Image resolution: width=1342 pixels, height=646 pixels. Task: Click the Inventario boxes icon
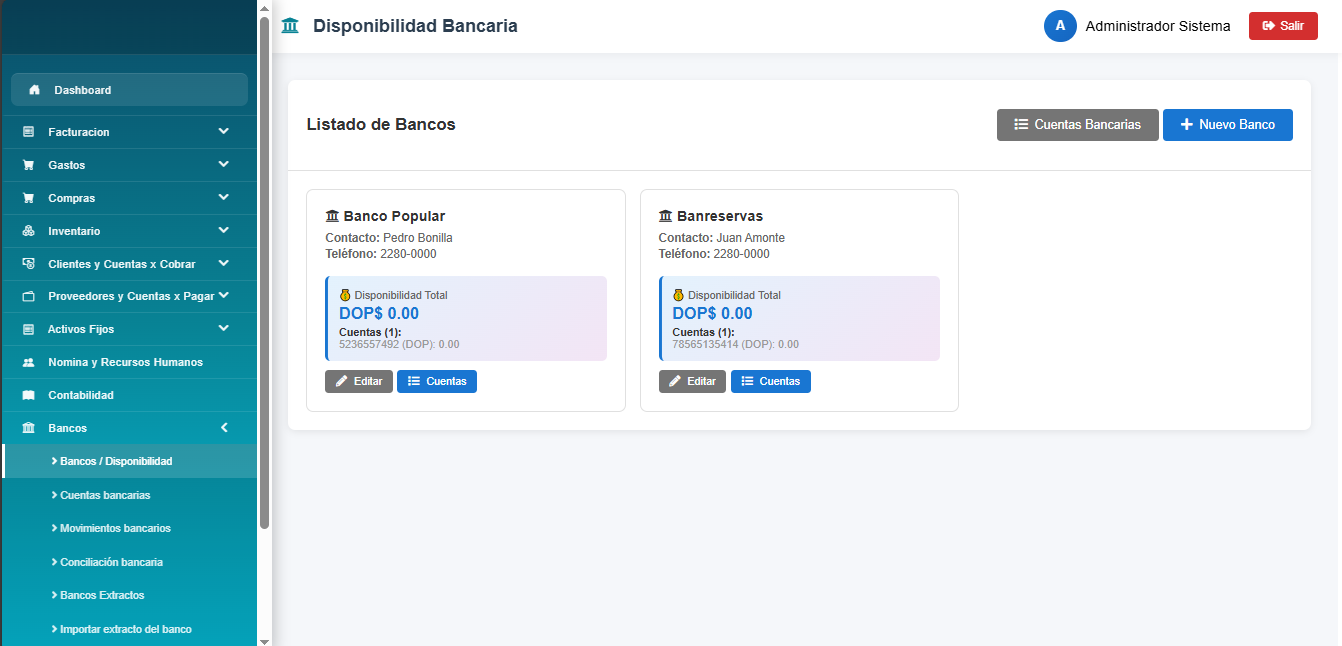(28, 231)
